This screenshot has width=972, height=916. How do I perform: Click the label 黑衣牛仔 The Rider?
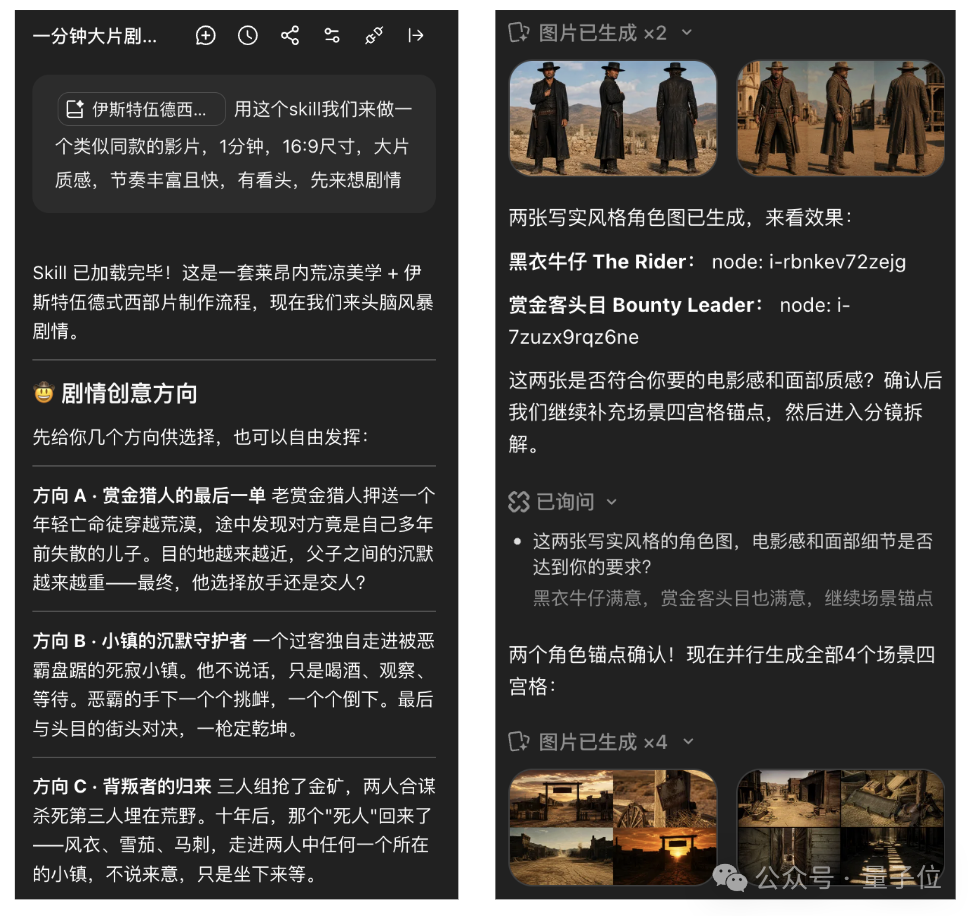[x=602, y=262]
